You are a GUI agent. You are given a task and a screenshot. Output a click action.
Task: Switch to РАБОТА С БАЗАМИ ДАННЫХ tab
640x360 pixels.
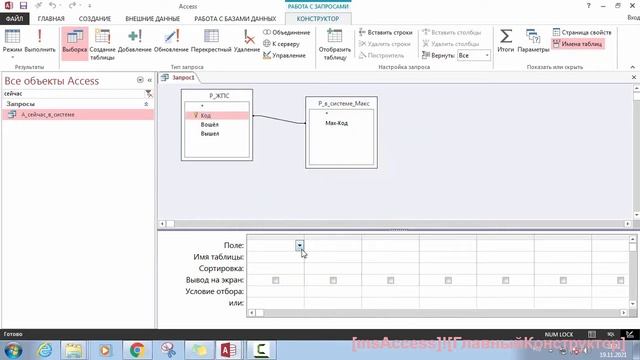tap(235, 19)
